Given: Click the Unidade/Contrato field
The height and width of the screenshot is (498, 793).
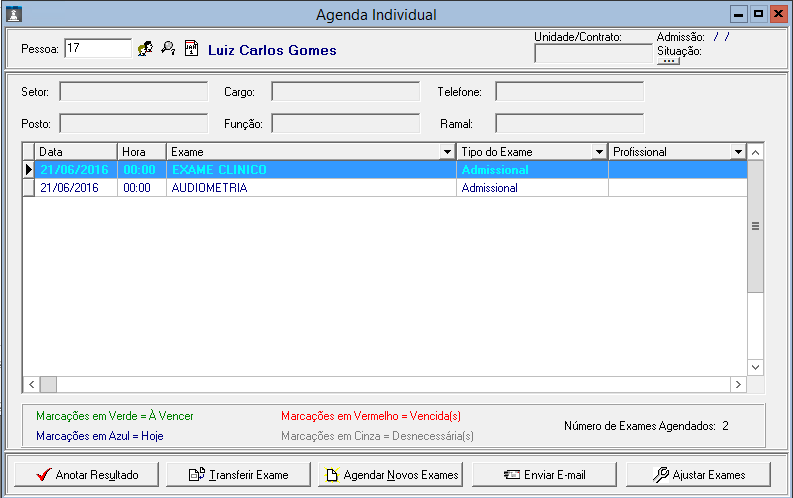Looking at the screenshot, I should [x=593, y=54].
